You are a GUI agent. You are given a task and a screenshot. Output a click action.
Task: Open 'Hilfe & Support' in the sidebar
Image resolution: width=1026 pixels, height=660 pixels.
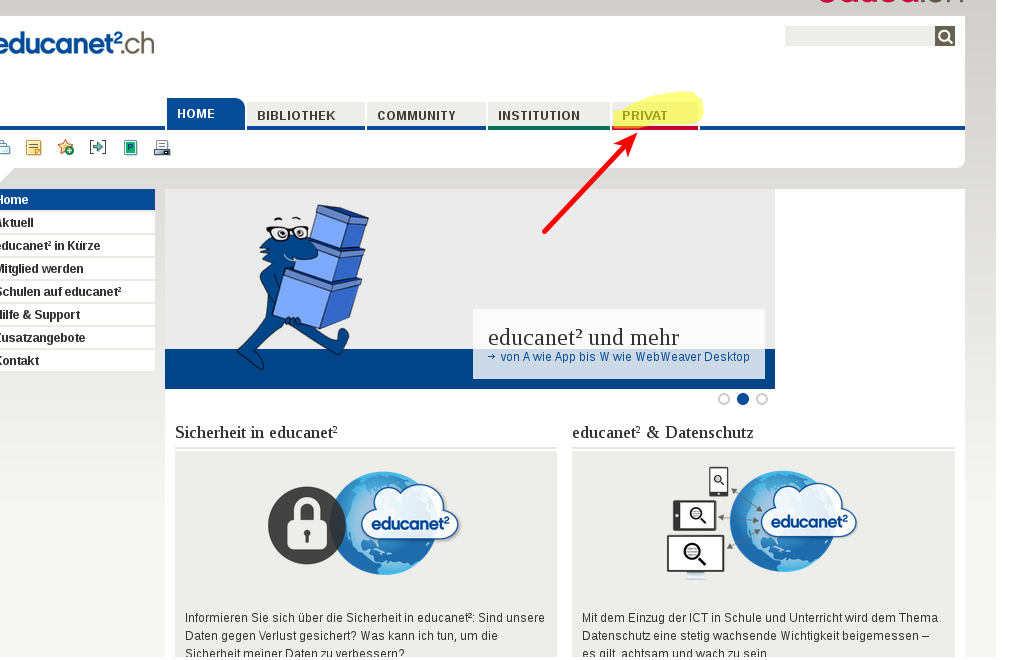(x=40, y=315)
